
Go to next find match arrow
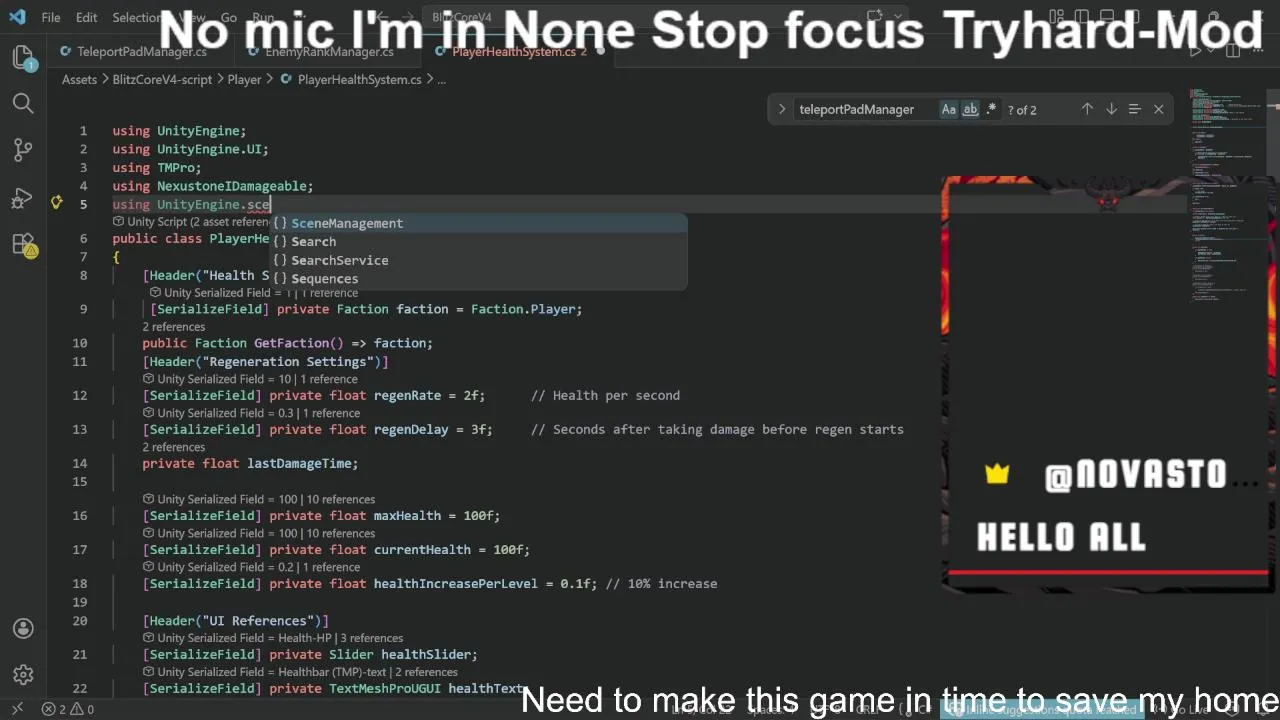(x=1111, y=109)
